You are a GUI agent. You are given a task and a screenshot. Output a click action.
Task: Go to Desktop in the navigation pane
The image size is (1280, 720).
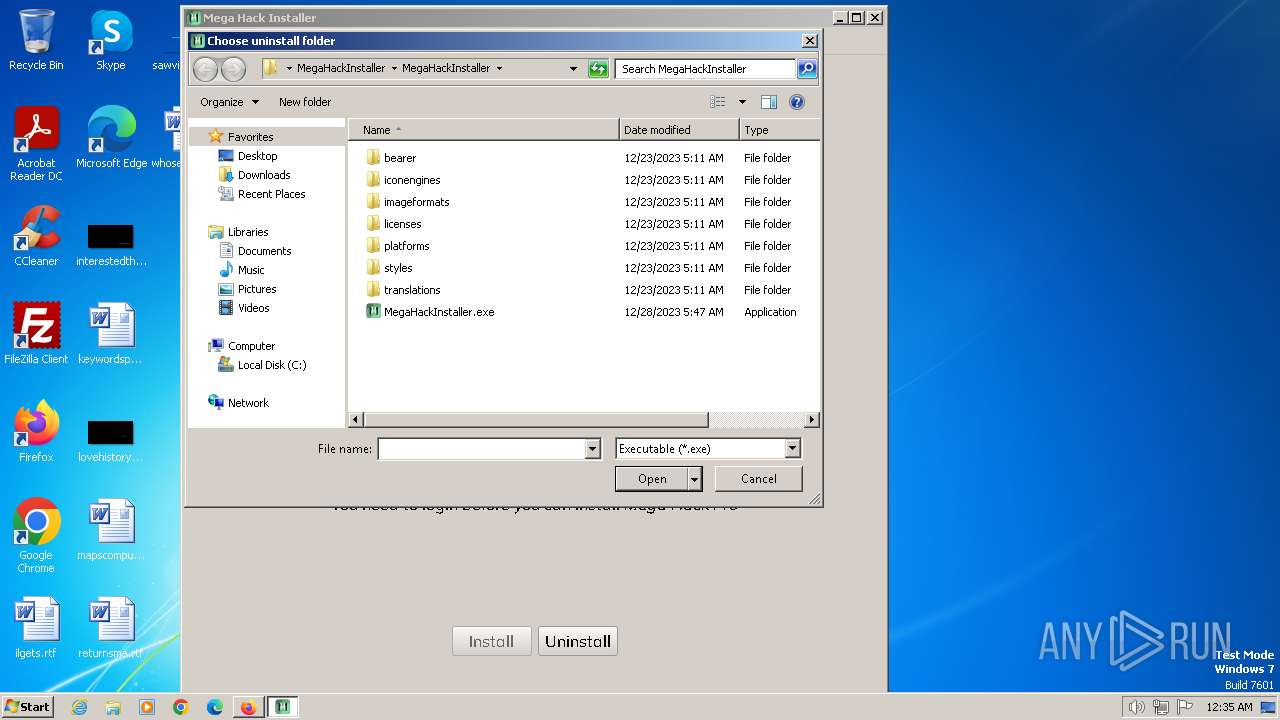pos(257,156)
